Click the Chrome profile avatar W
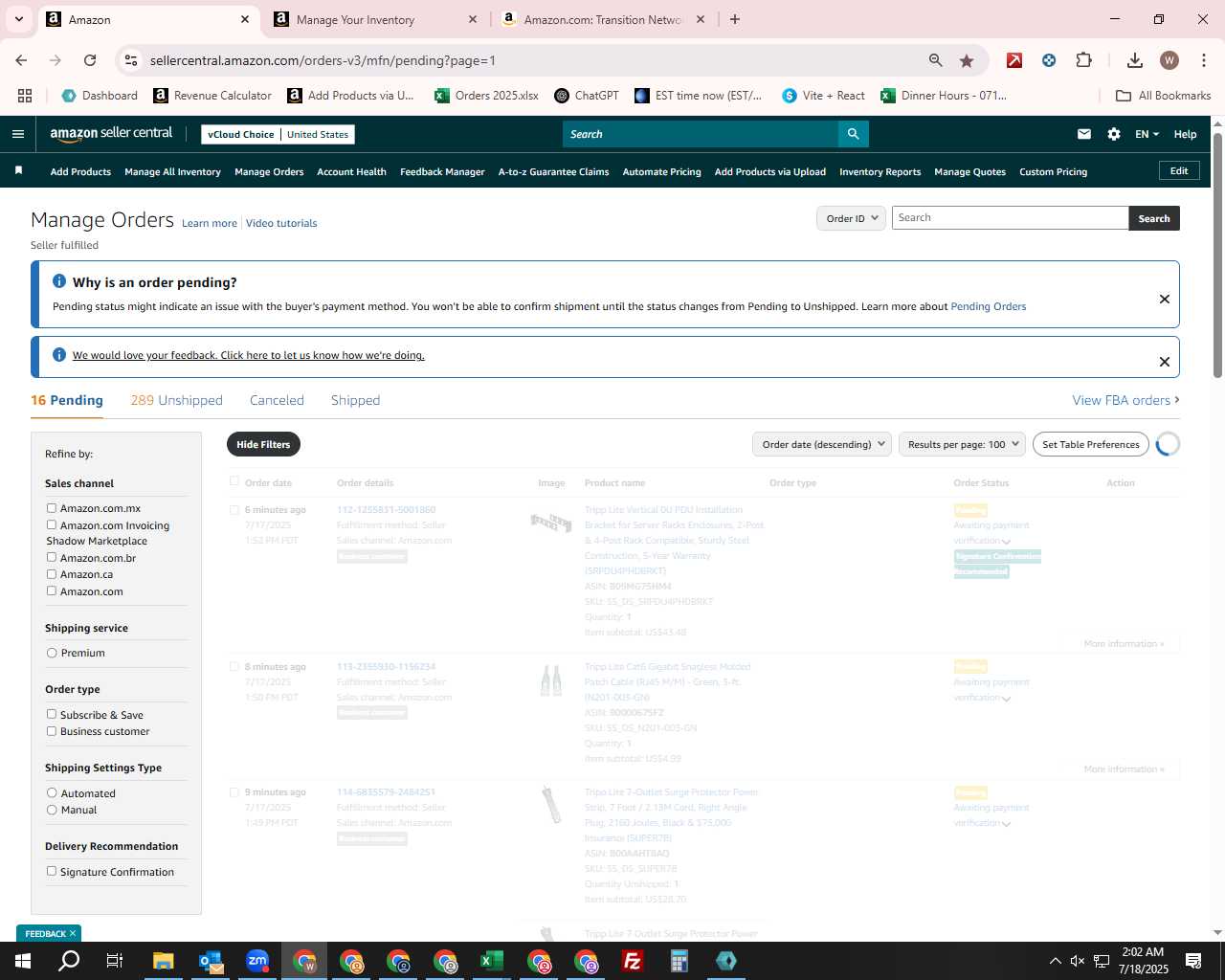Image resolution: width=1225 pixels, height=980 pixels. click(1169, 60)
